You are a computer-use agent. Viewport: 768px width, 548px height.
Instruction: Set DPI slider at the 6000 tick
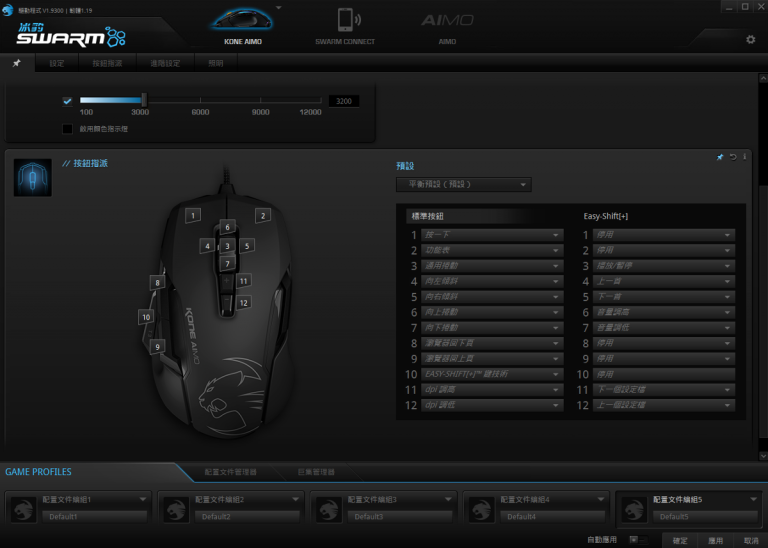[x=200, y=100]
